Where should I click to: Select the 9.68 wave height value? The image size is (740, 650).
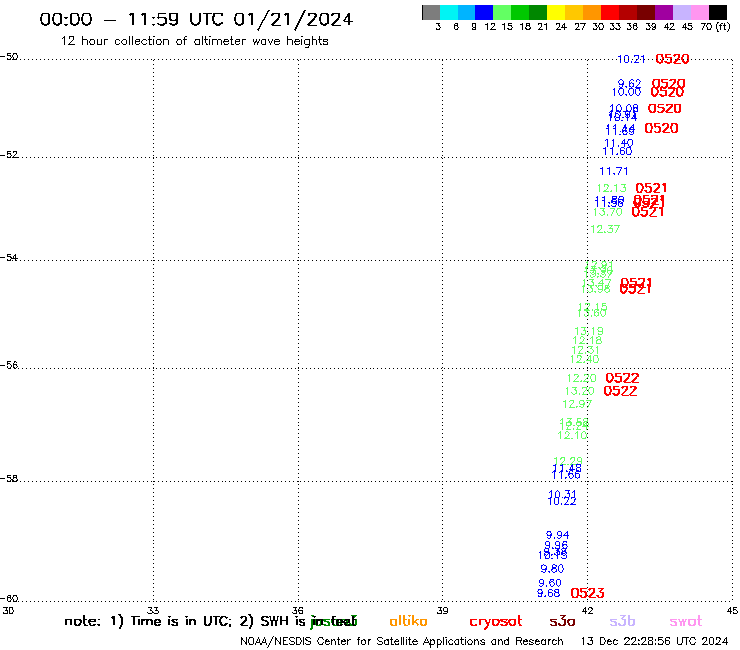pyautogui.click(x=548, y=593)
